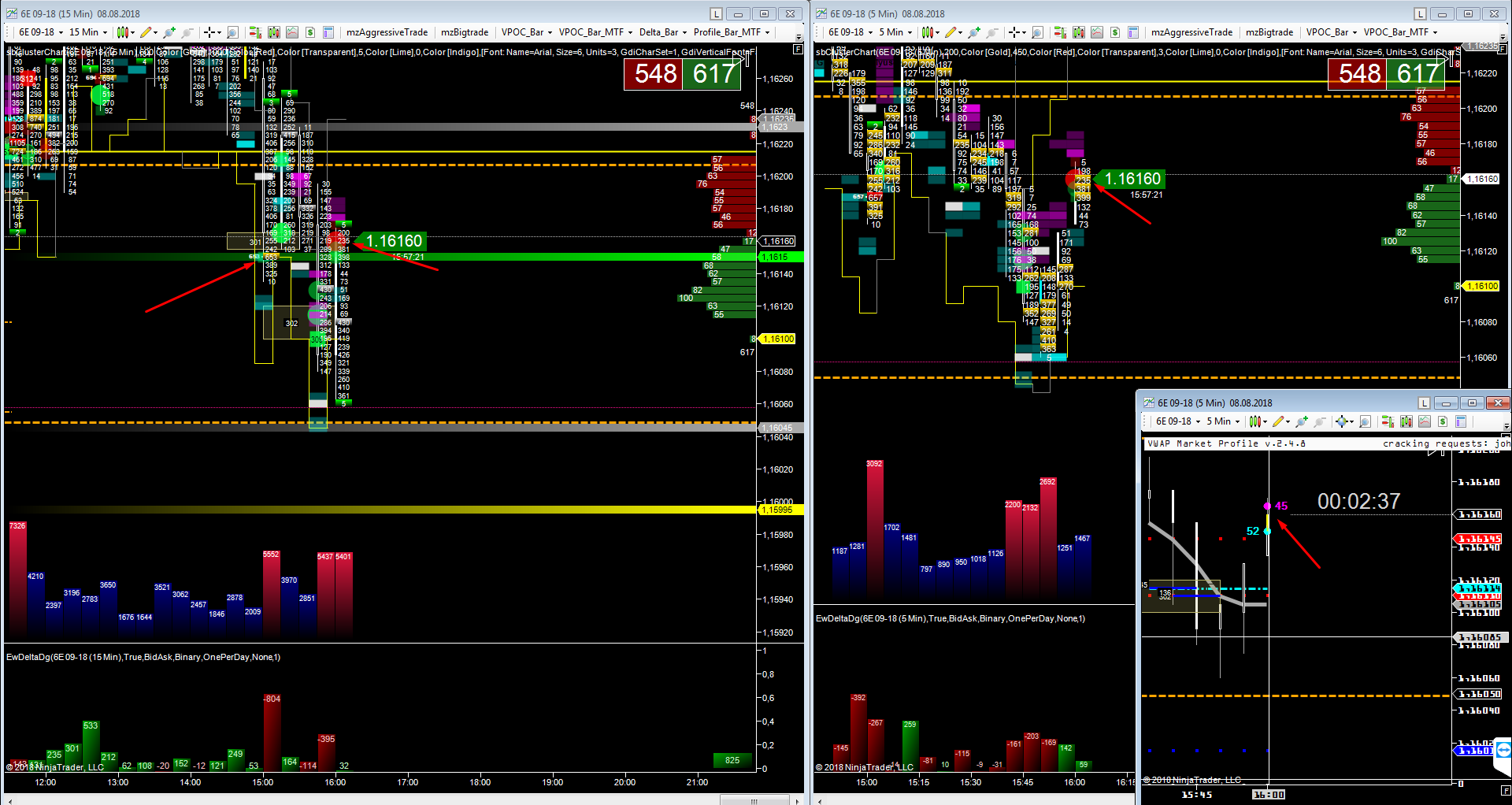The width and height of the screenshot is (1512, 805).
Task: Open Strategies in top-right 5 Min window
Action: click(1115, 32)
